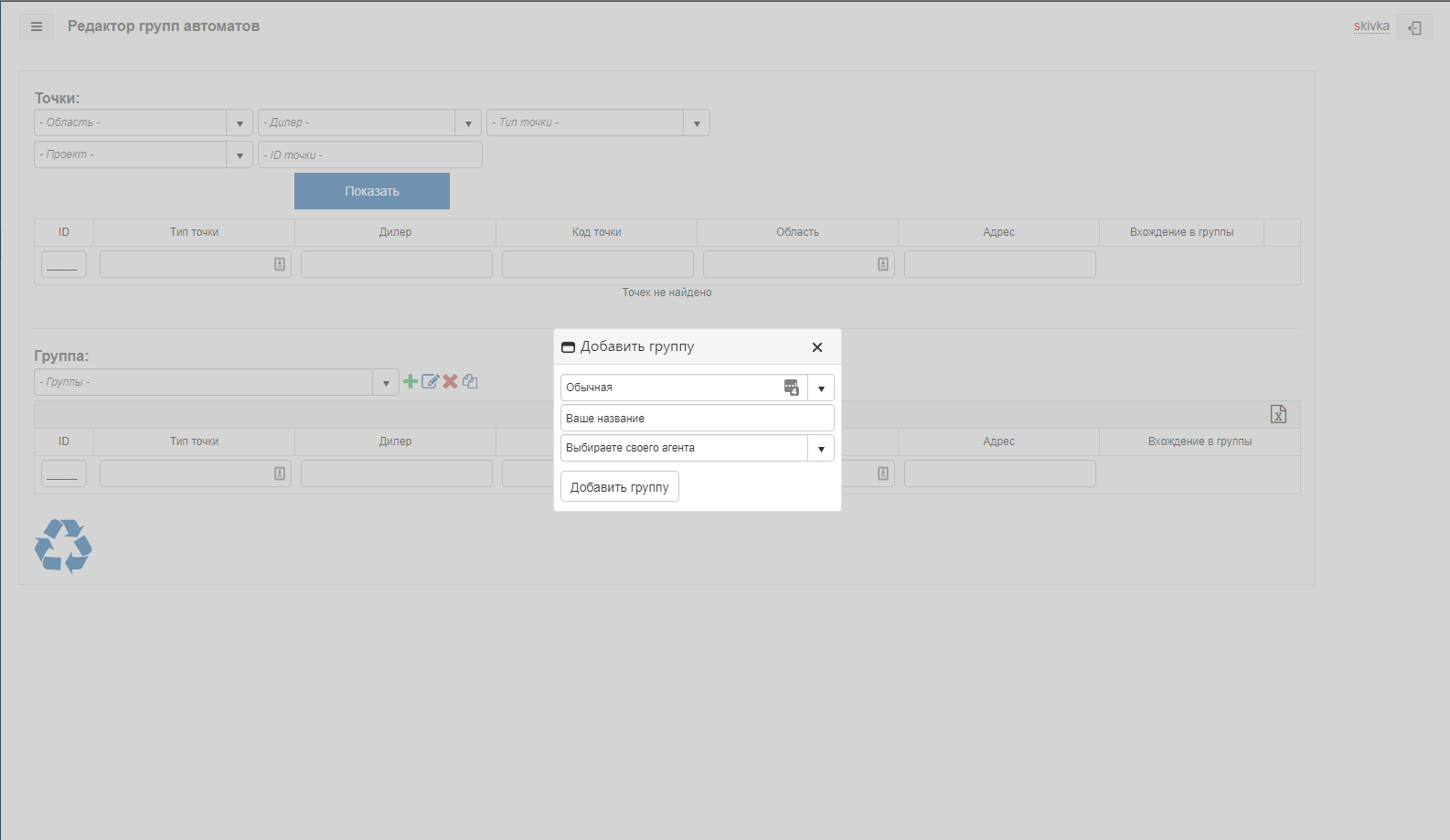
Task: Click the Показать button
Action: tap(372, 191)
